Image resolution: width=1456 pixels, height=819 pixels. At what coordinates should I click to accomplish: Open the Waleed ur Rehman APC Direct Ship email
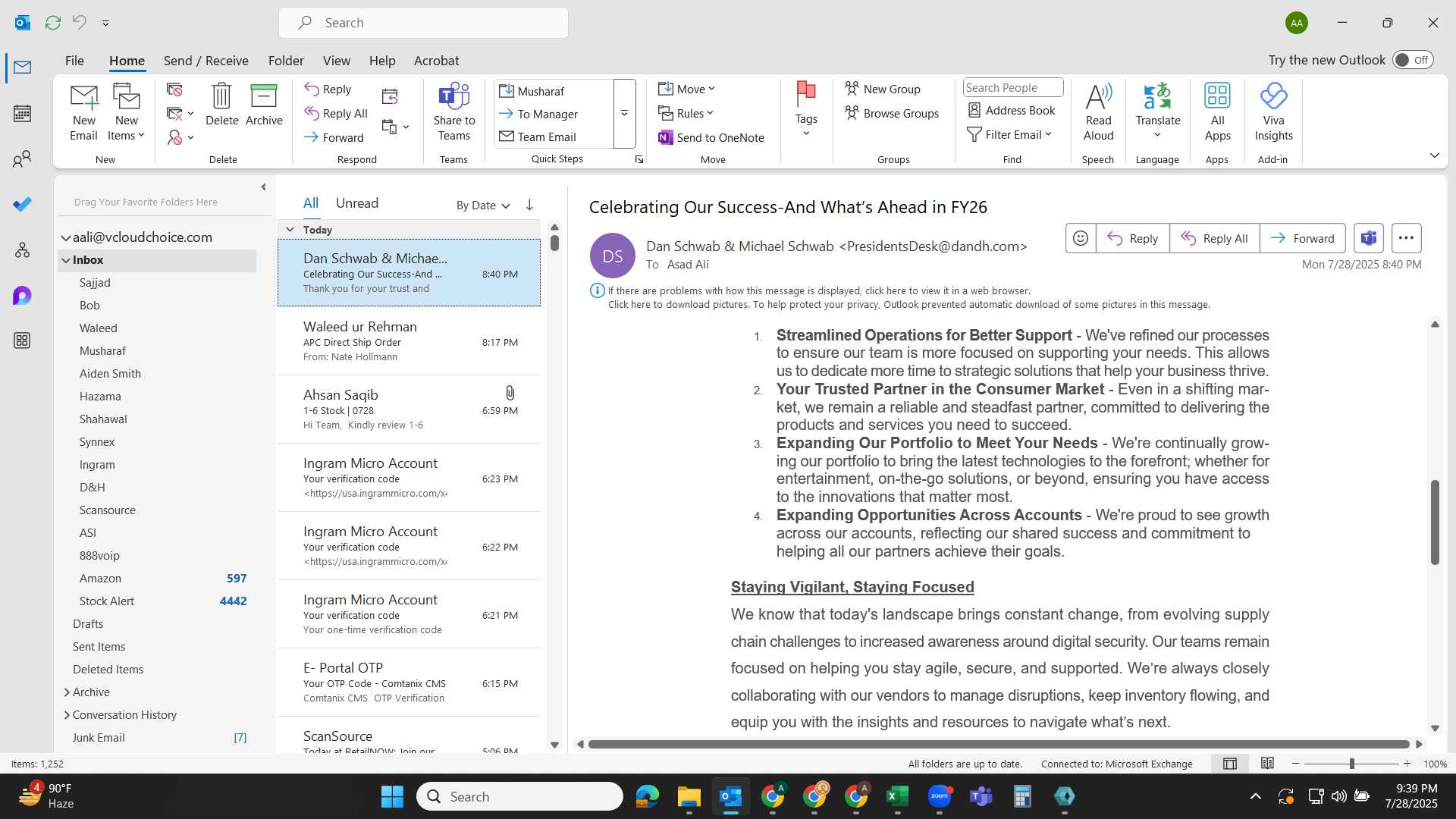[409, 341]
